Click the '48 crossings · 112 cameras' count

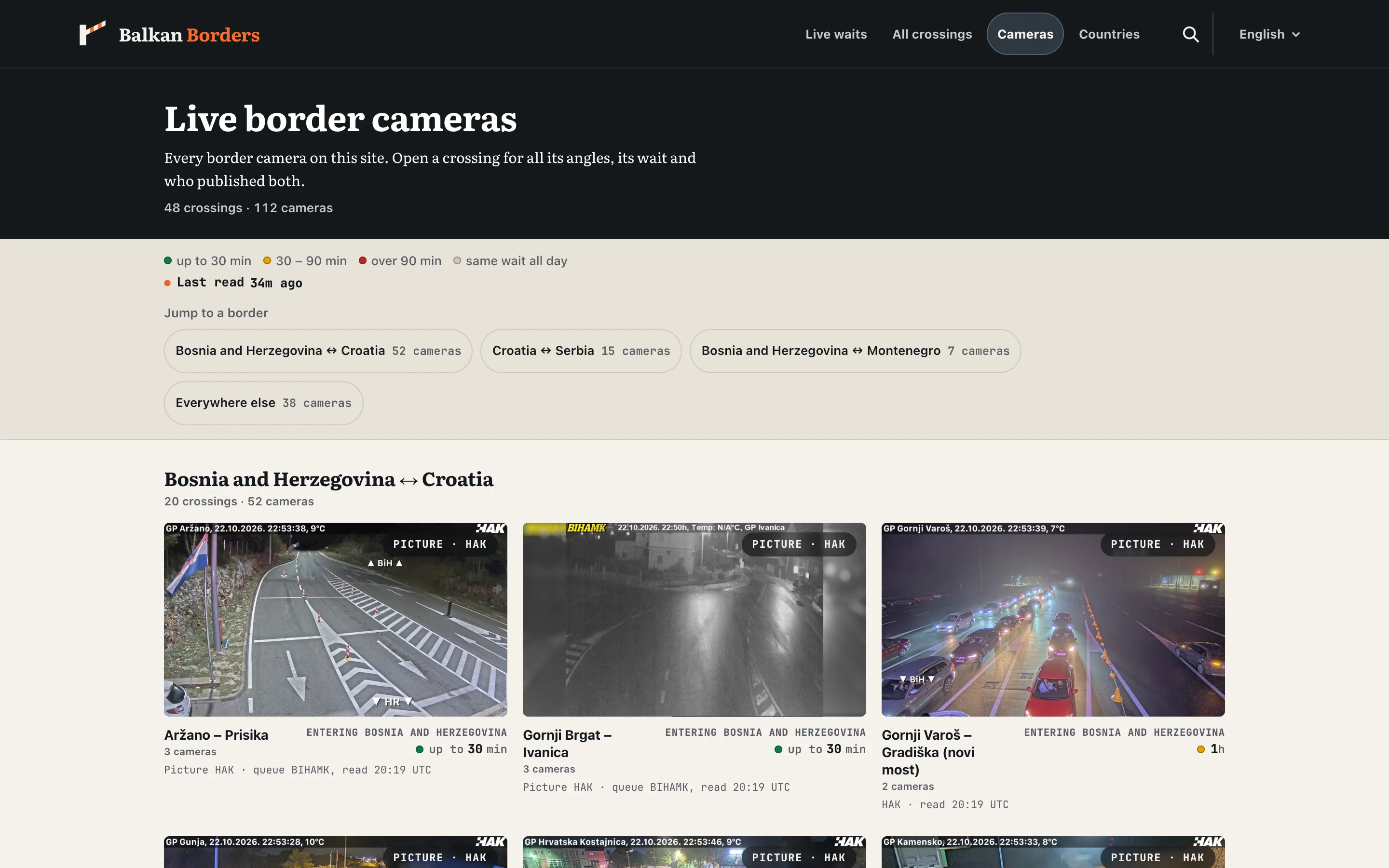coord(248,208)
